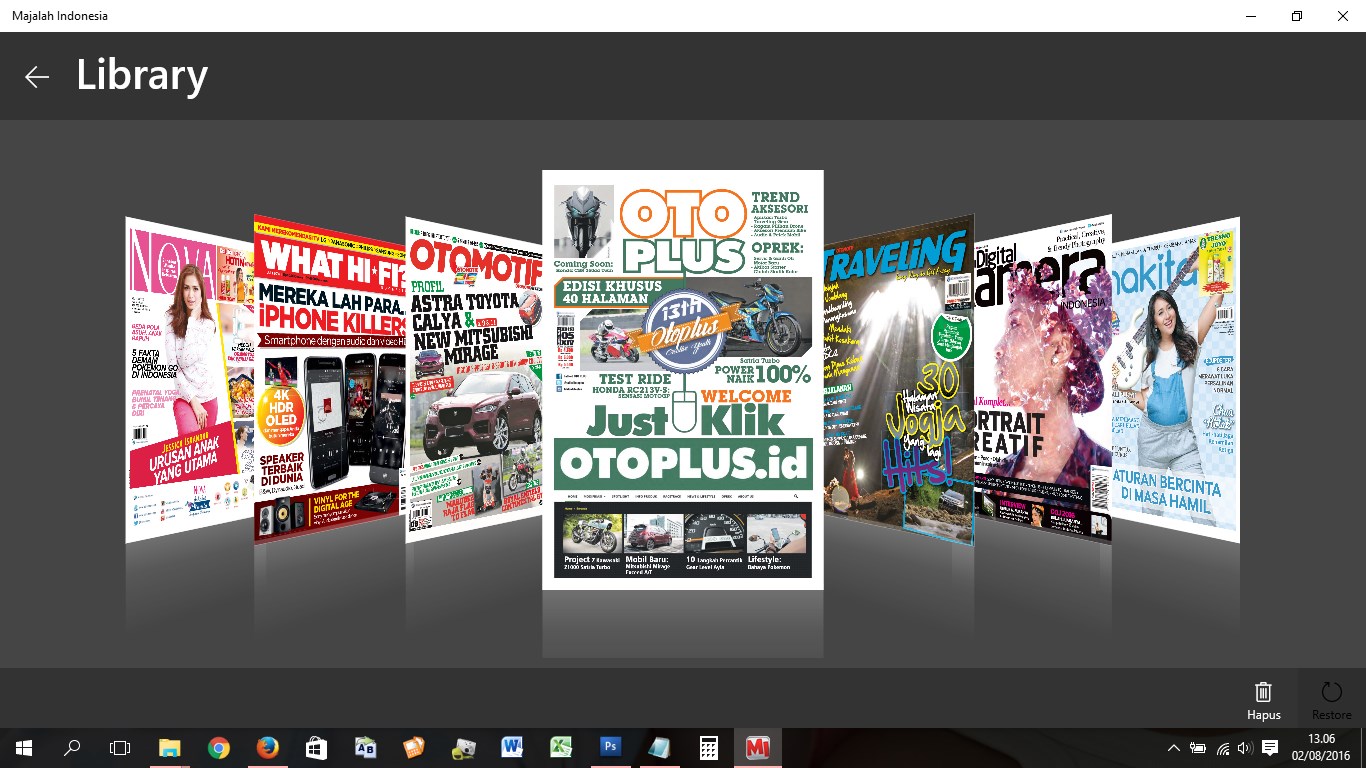This screenshot has height=768, width=1366.
Task: Click the Majalah Indonesia taskbar icon
Action: (x=757, y=747)
